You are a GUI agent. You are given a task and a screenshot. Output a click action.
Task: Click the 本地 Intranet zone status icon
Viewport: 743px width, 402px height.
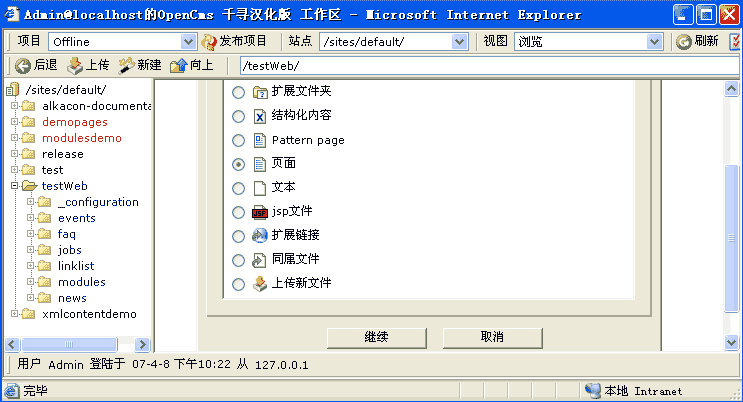pyautogui.click(x=592, y=391)
